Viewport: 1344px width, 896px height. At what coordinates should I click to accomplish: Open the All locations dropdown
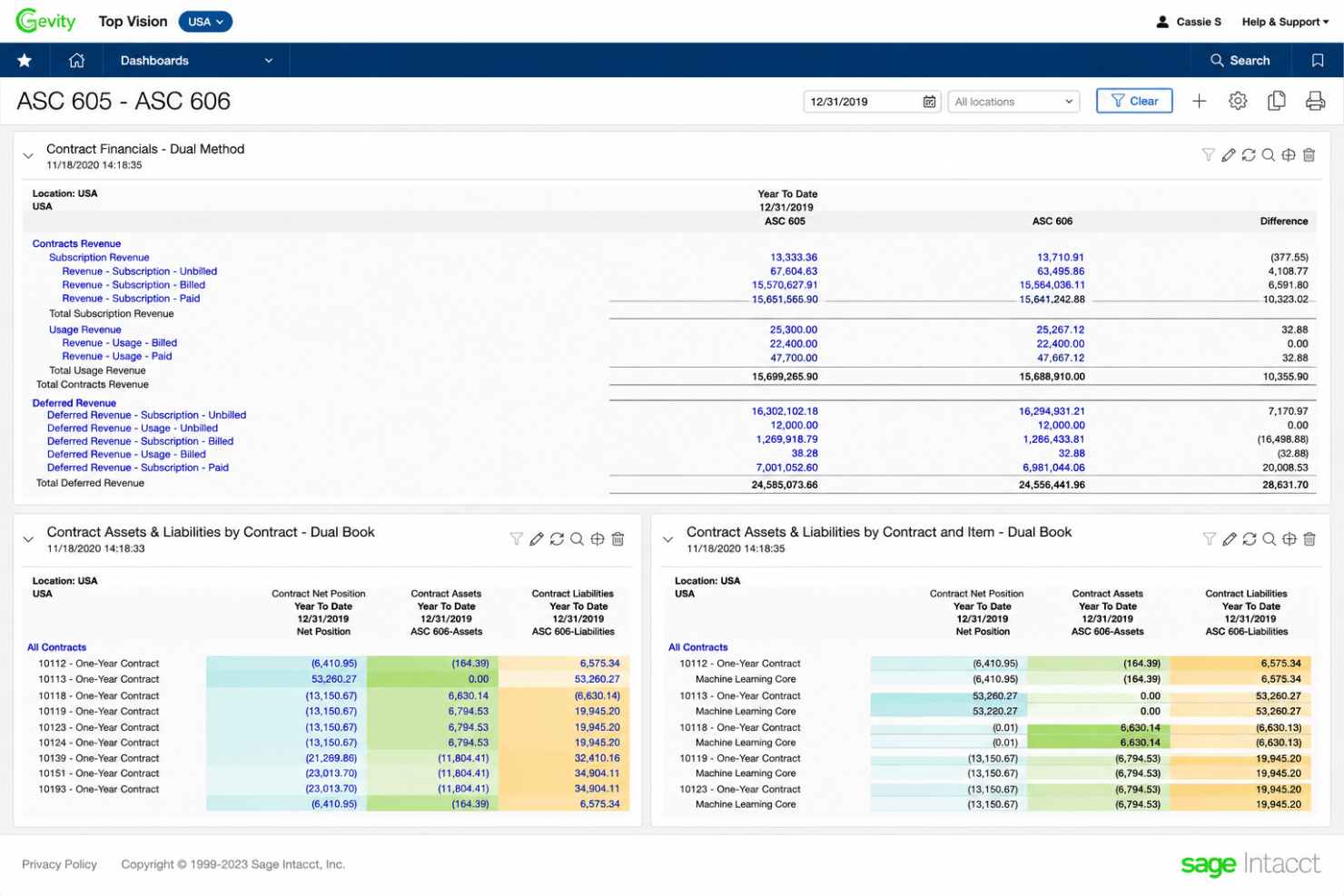(1013, 102)
